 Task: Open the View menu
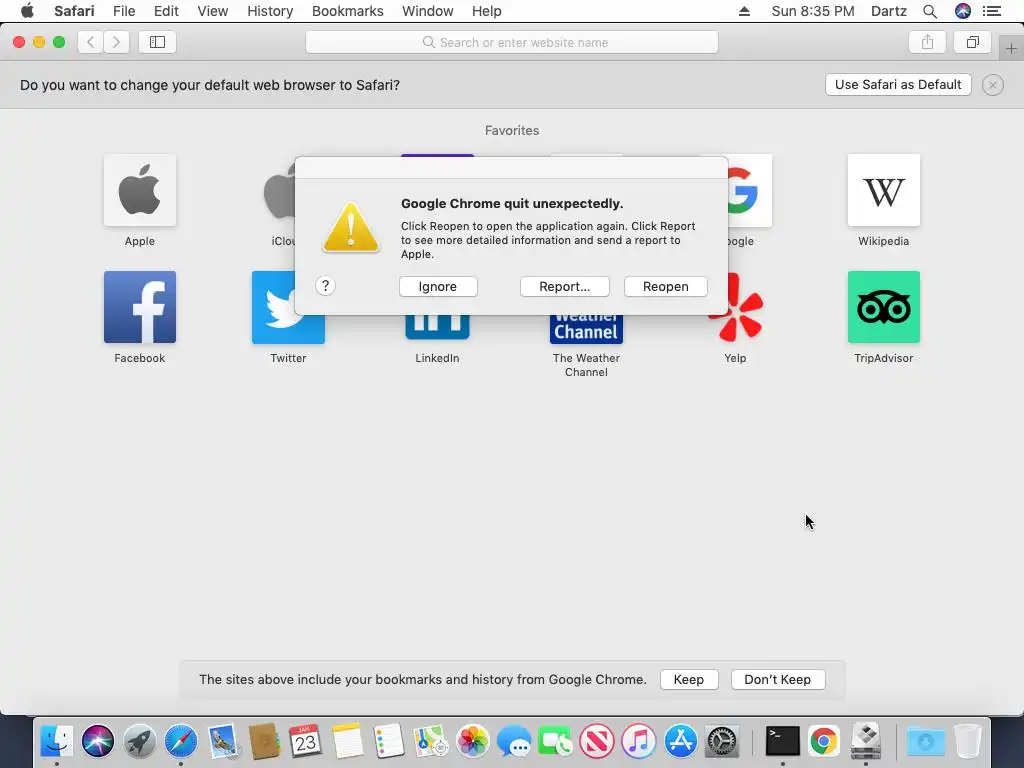[x=213, y=11]
